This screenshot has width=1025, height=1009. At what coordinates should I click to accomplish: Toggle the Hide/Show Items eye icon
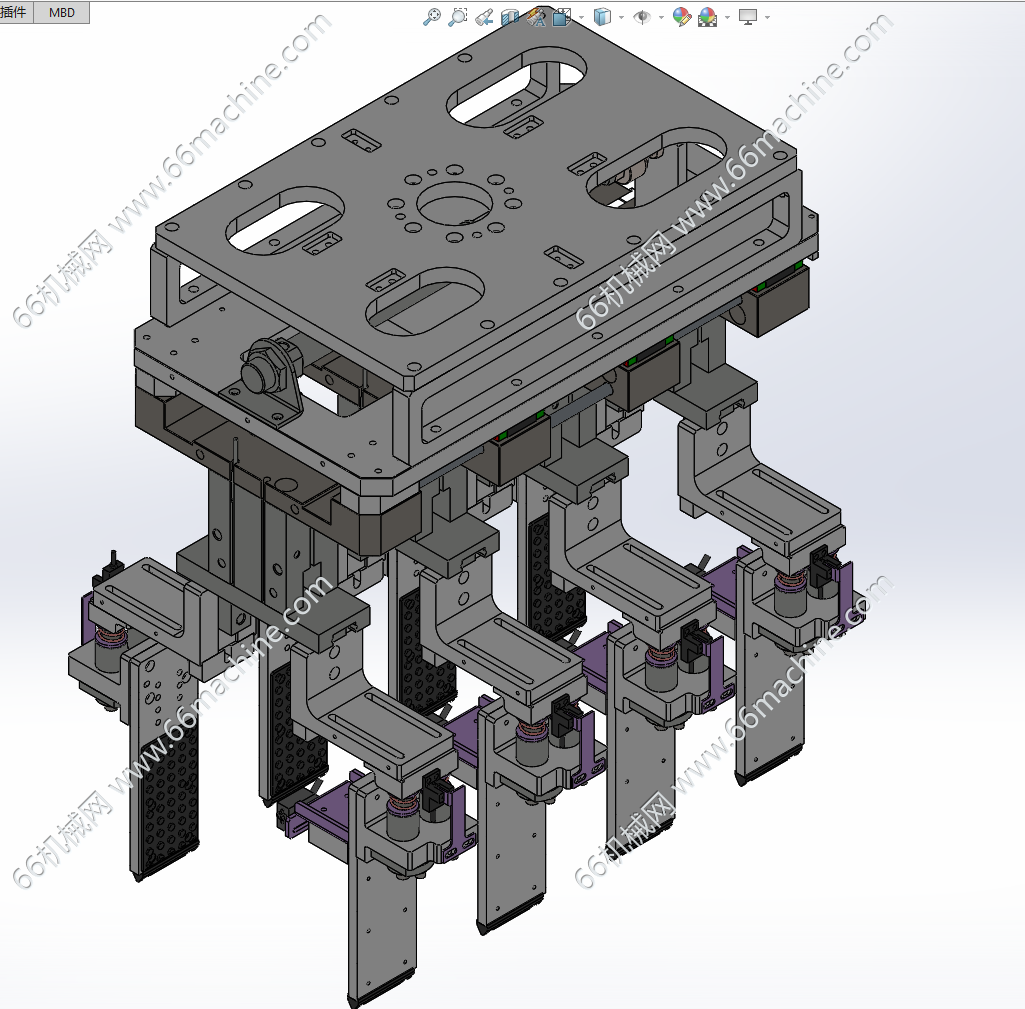(642, 16)
